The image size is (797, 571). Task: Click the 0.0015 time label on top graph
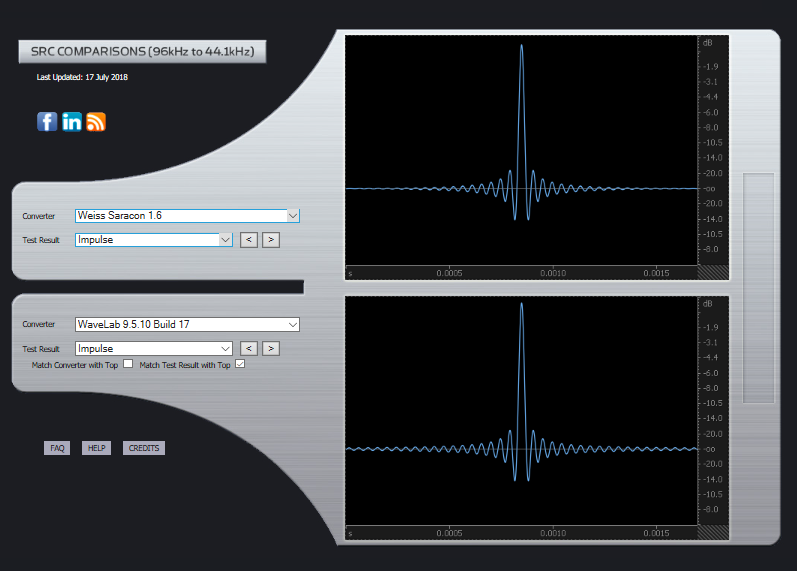(656, 273)
